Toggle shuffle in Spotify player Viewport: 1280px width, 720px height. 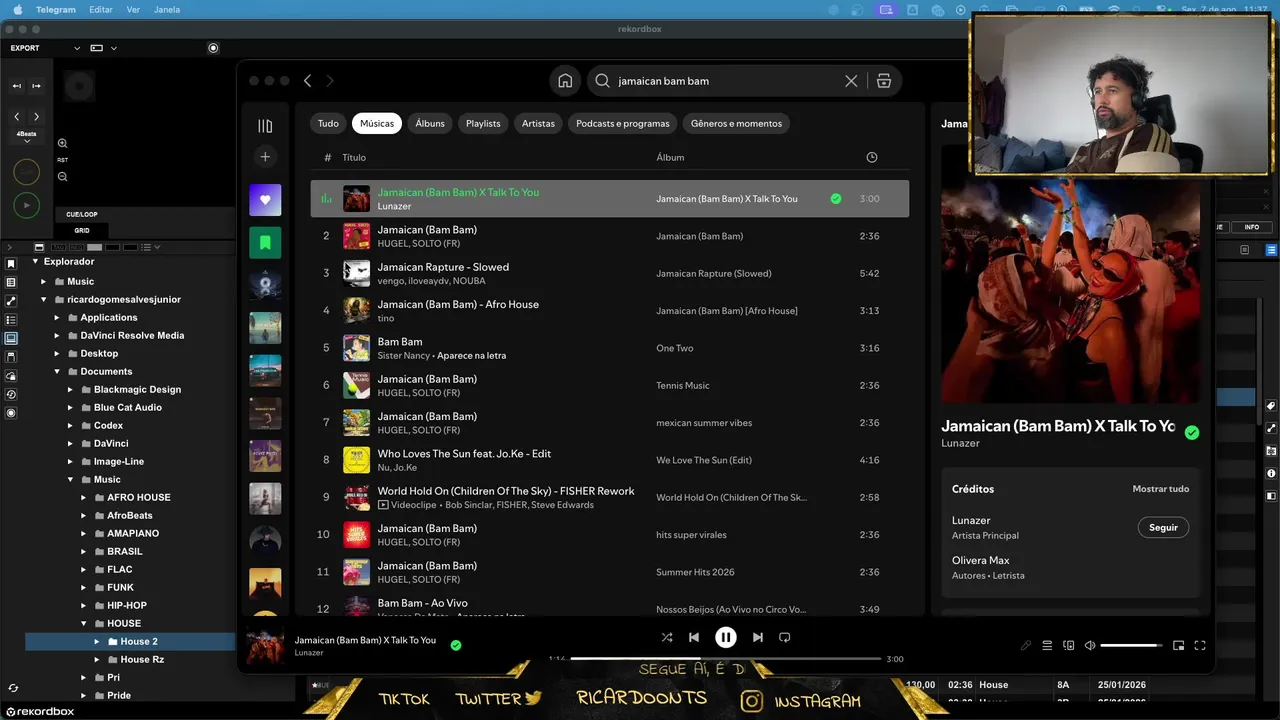tap(667, 637)
